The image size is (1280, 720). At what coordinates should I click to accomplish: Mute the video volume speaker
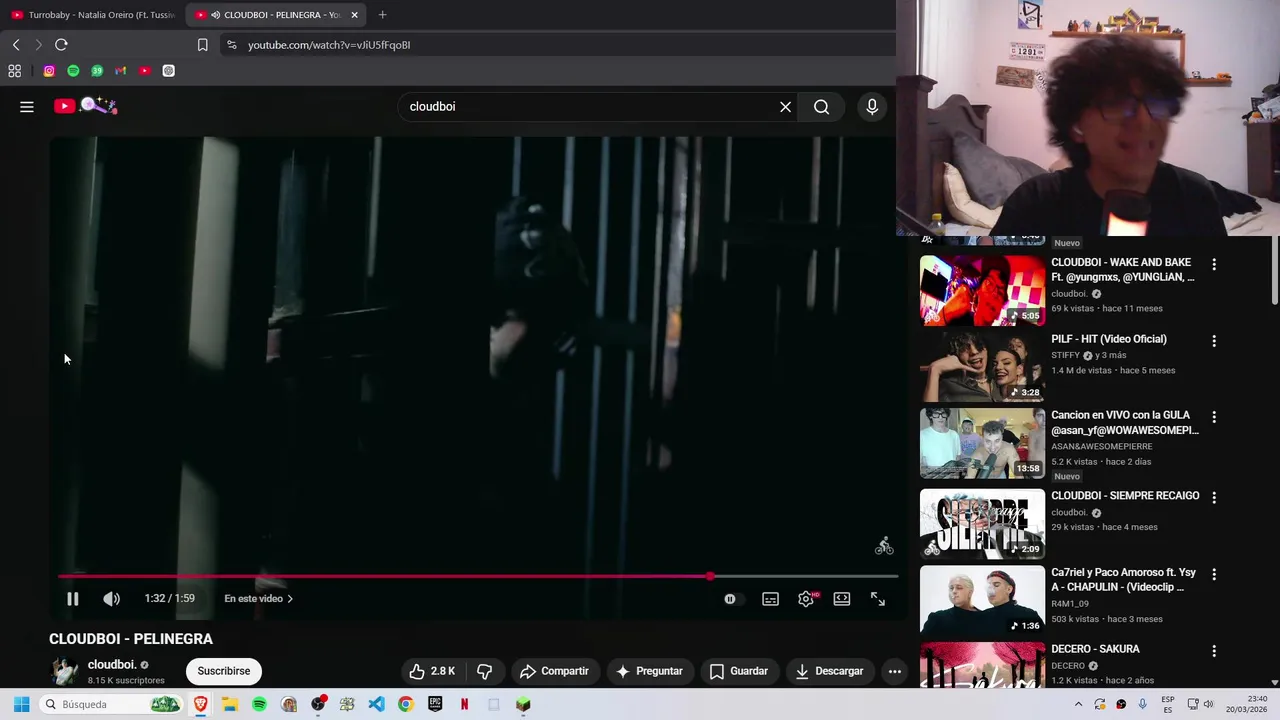point(111,599)
